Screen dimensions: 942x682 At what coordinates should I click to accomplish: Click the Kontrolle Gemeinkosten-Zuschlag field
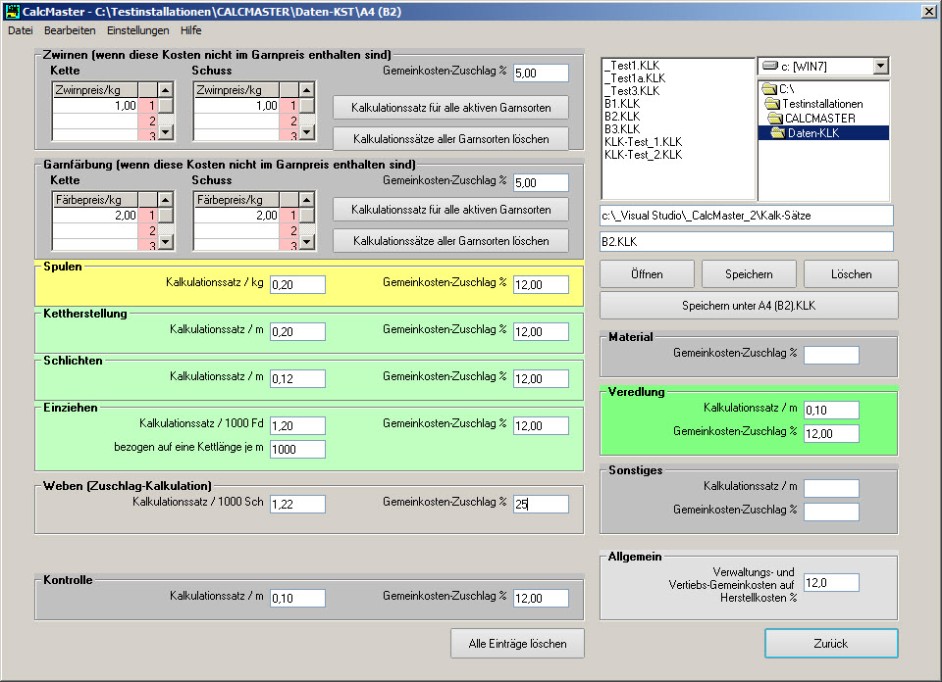click(541, 598)
